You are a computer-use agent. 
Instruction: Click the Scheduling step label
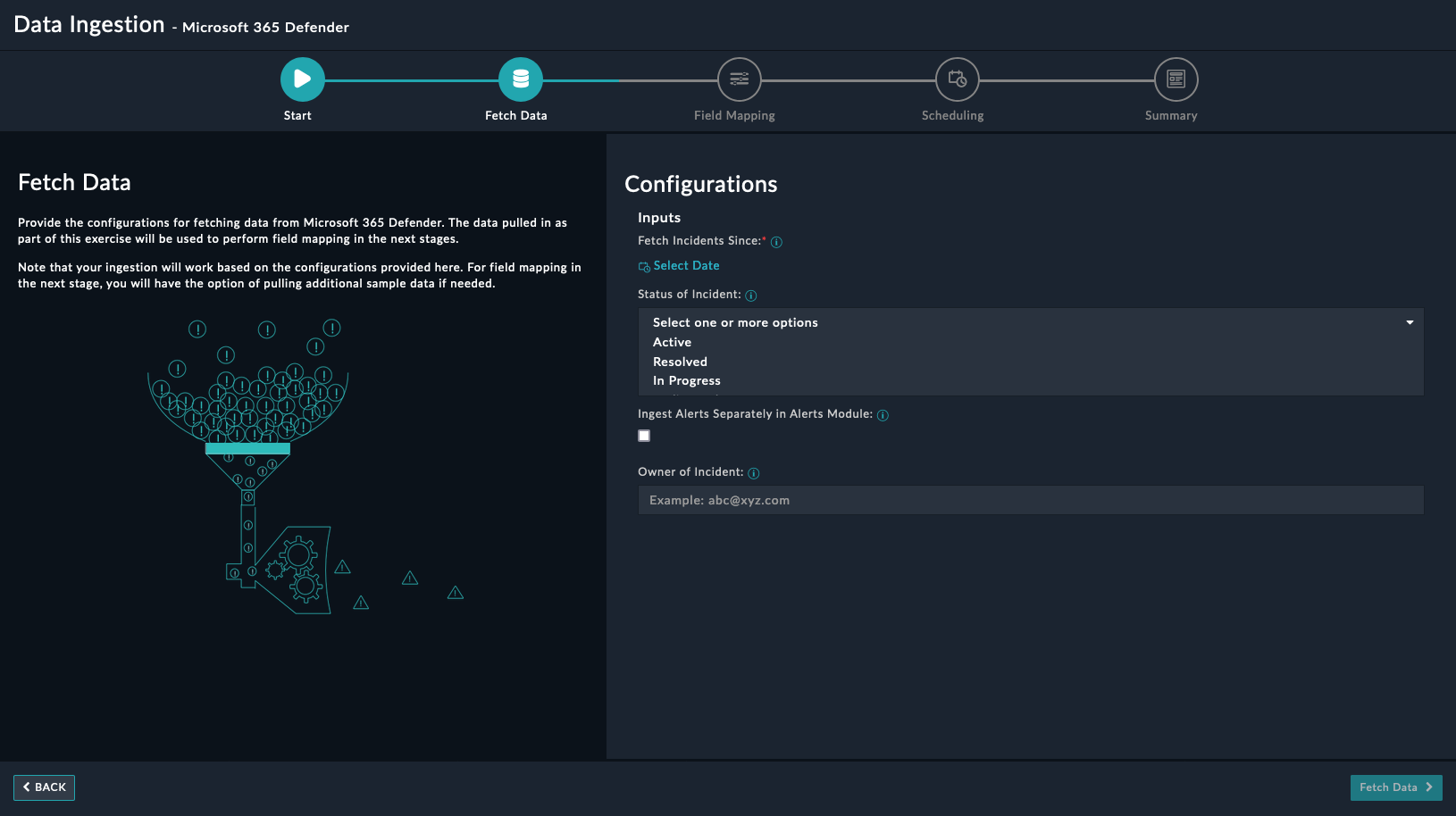[952, 116]
